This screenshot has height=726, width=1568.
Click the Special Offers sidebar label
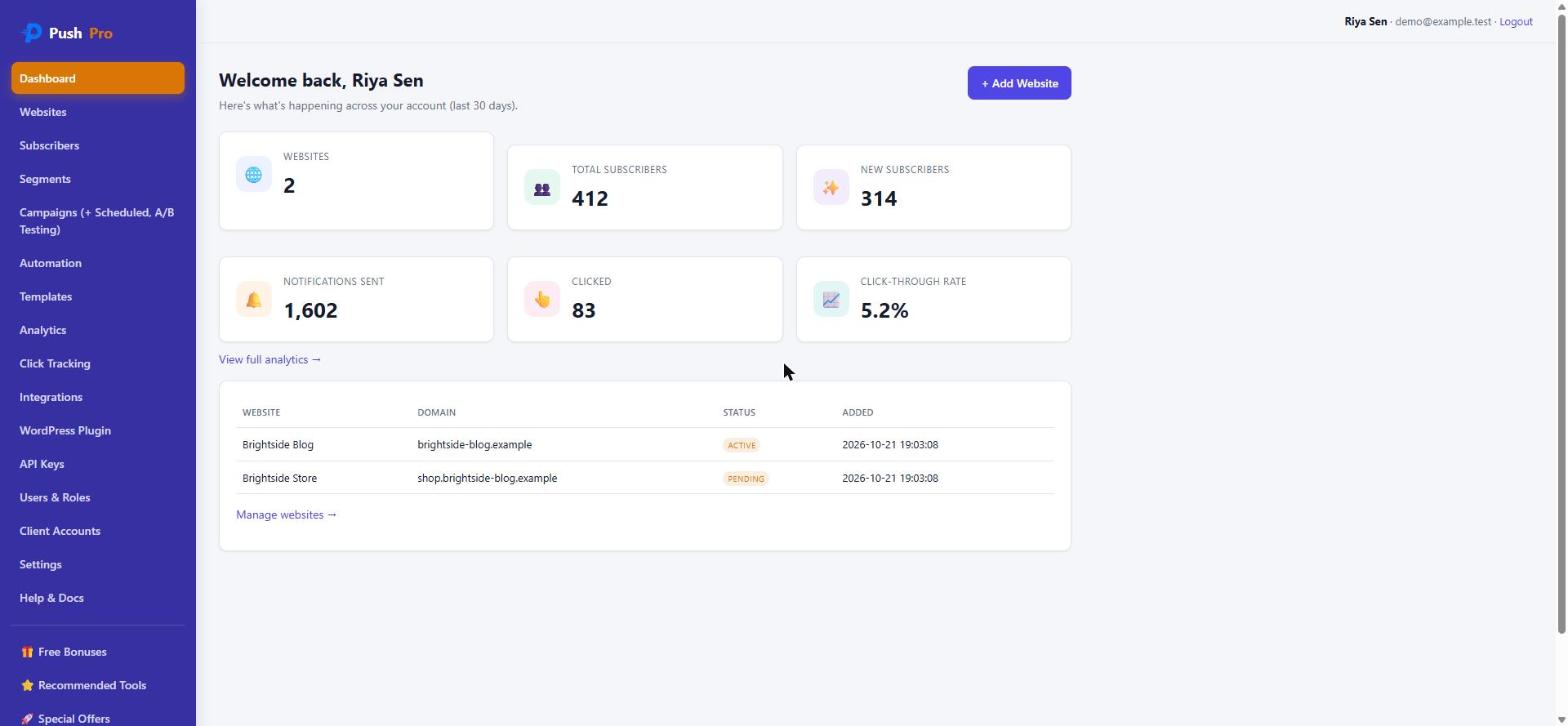point(74,719)
